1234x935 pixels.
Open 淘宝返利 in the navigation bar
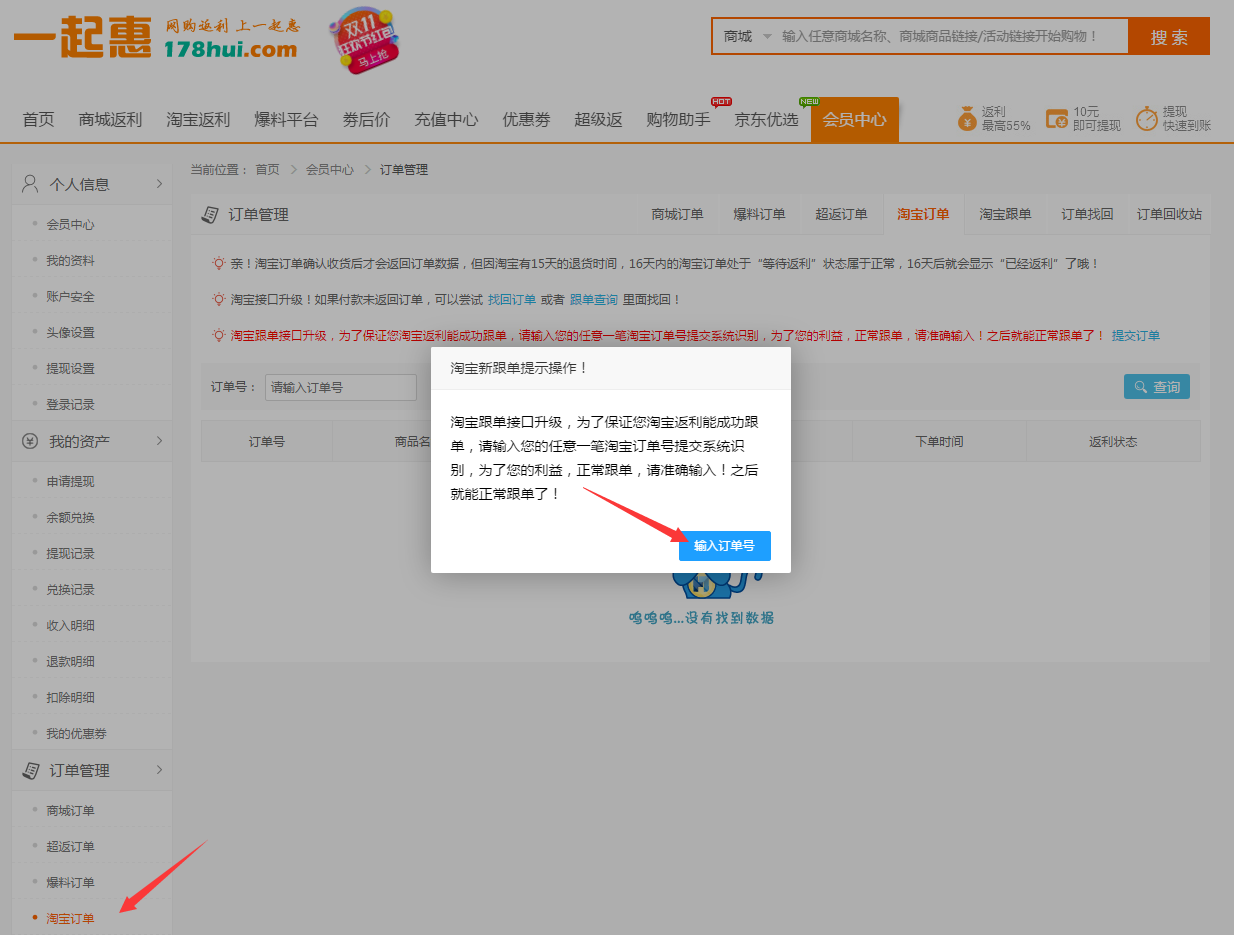[199, 120]
